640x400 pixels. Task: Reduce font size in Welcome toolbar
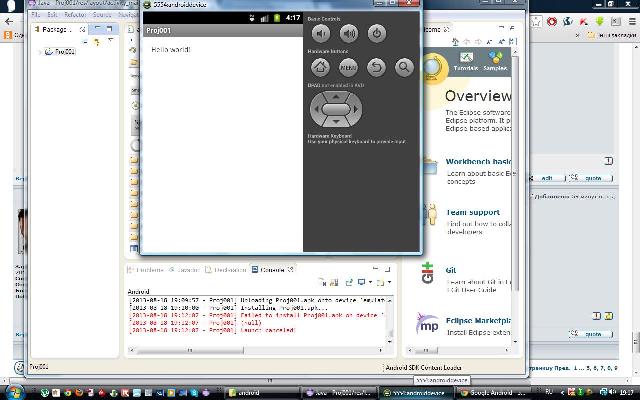point(490,42)
